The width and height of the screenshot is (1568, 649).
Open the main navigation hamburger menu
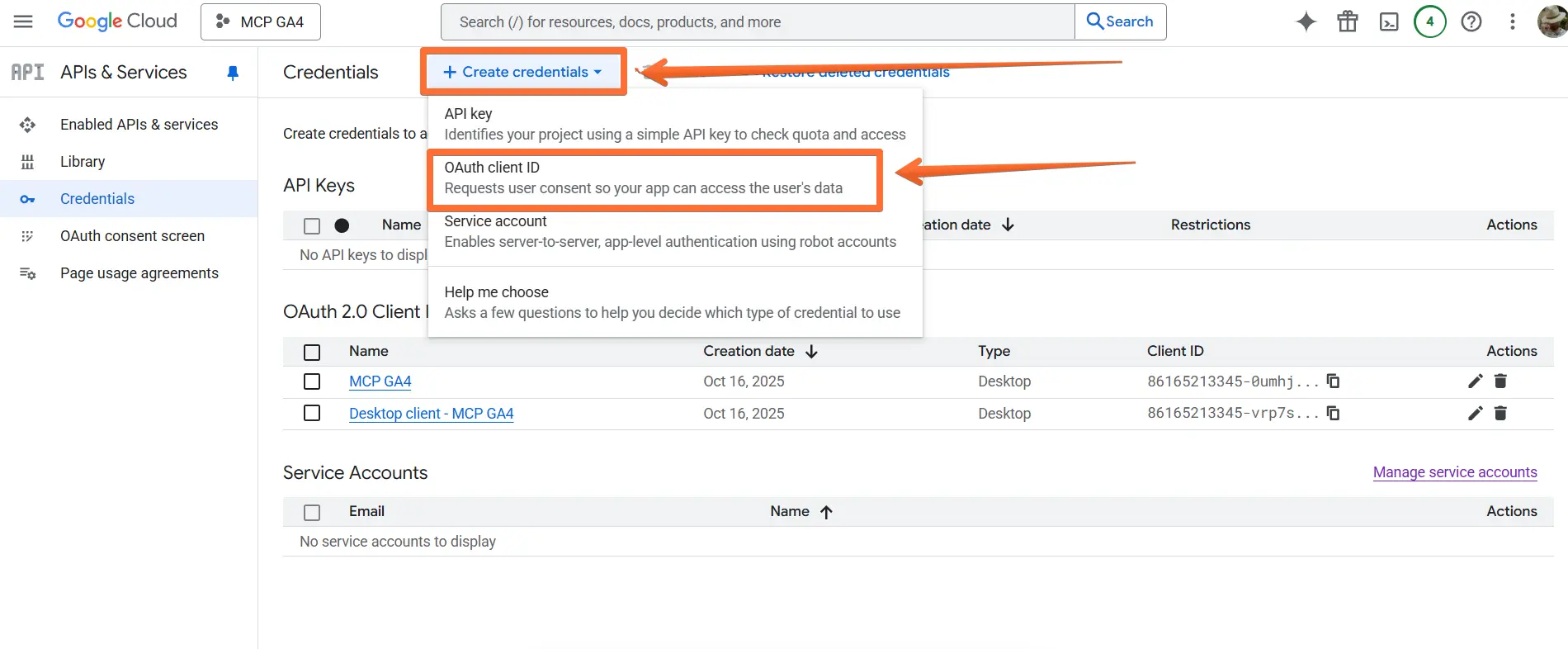tap(23, 21)
